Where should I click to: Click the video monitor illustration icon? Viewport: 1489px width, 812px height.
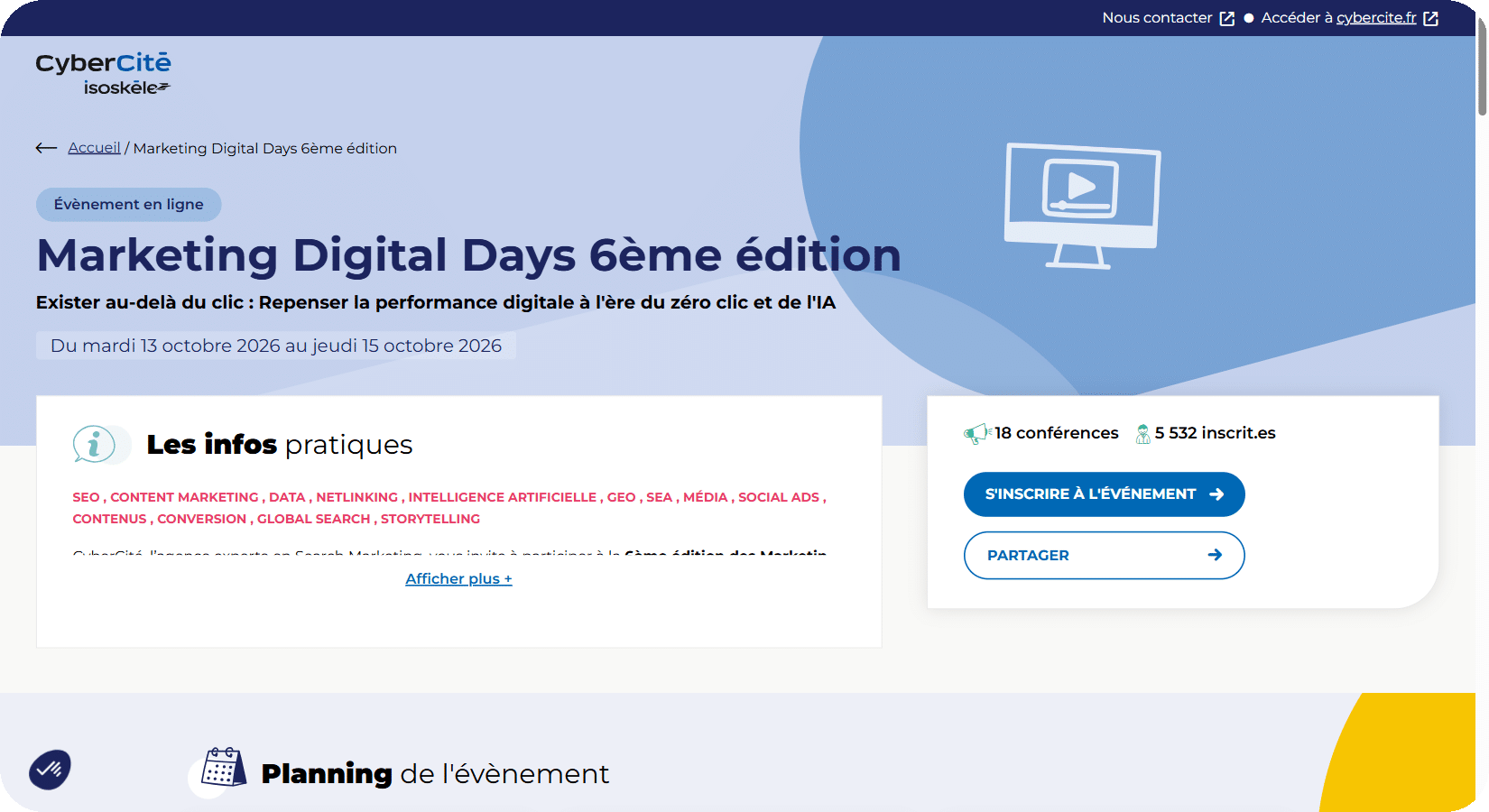pos(1082,206)
